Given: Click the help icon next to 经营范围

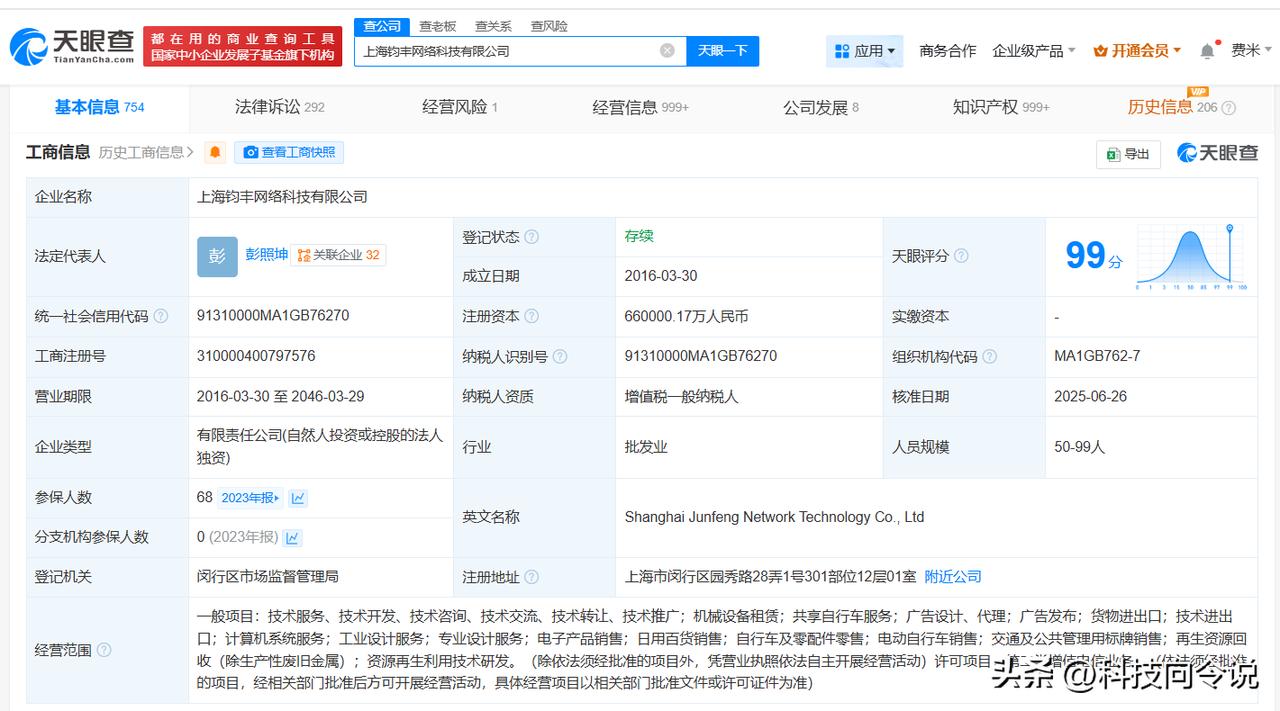Looking at the screenshot, I should pyautogui.click(x=104, y=650).
